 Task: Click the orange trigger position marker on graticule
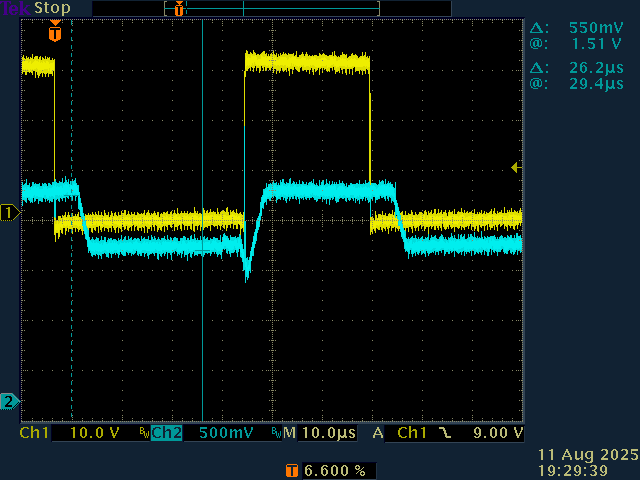coord(55,33)
